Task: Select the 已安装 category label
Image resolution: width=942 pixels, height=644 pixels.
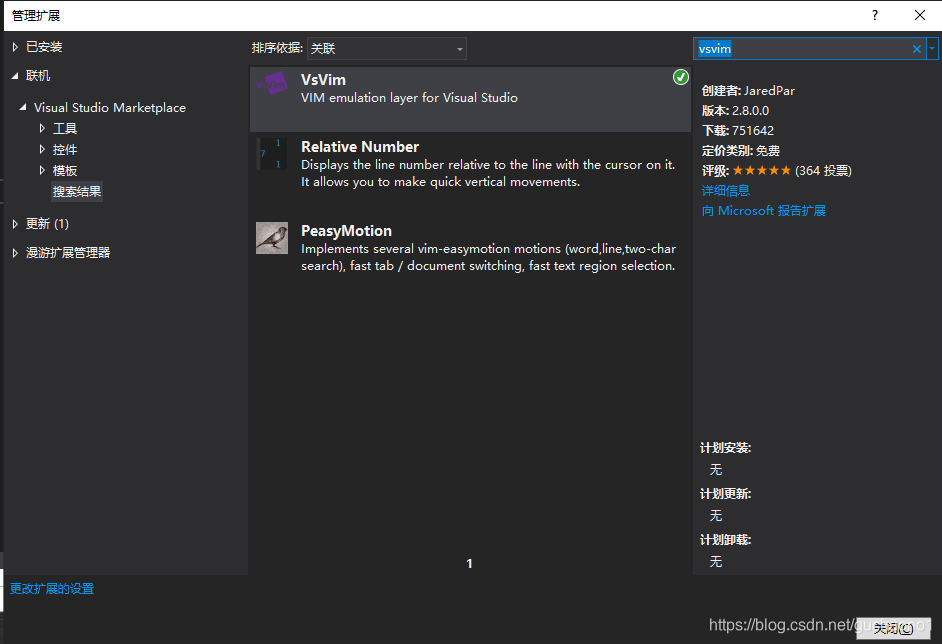Action: tap(44, 47)
